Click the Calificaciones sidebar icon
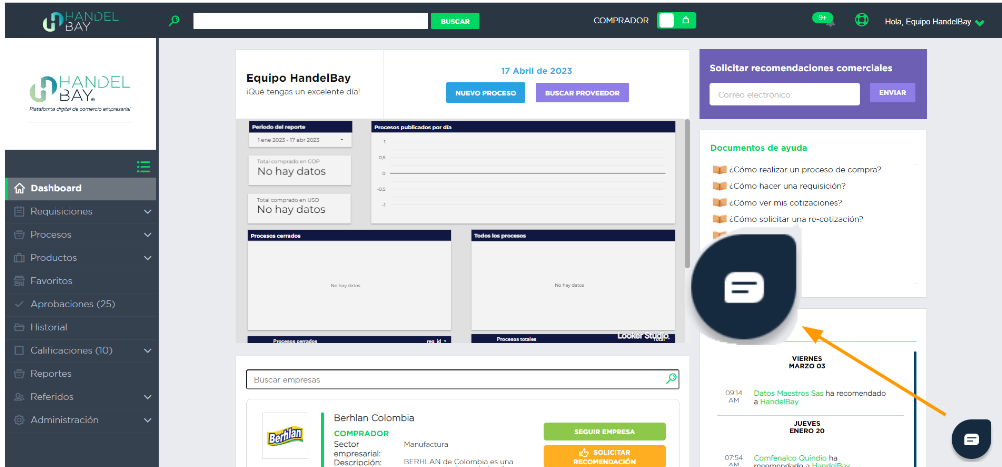This screenshot has height=467, width=1002. tap(19, 351)
